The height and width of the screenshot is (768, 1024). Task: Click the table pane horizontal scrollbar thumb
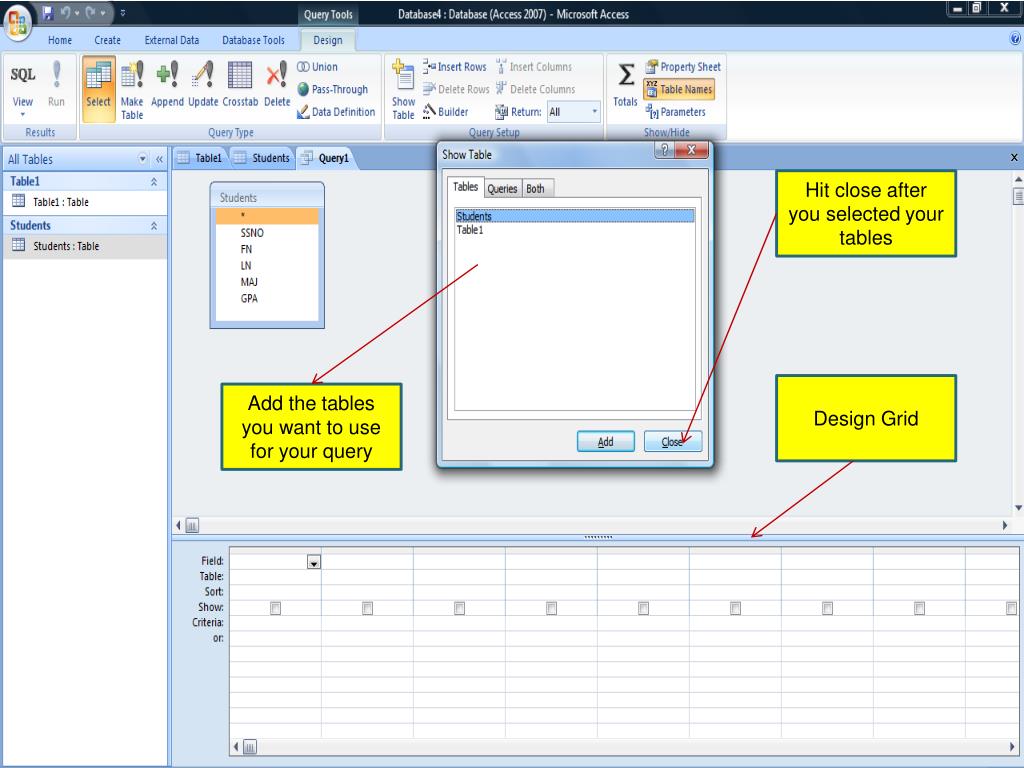(x=192, y=525)
